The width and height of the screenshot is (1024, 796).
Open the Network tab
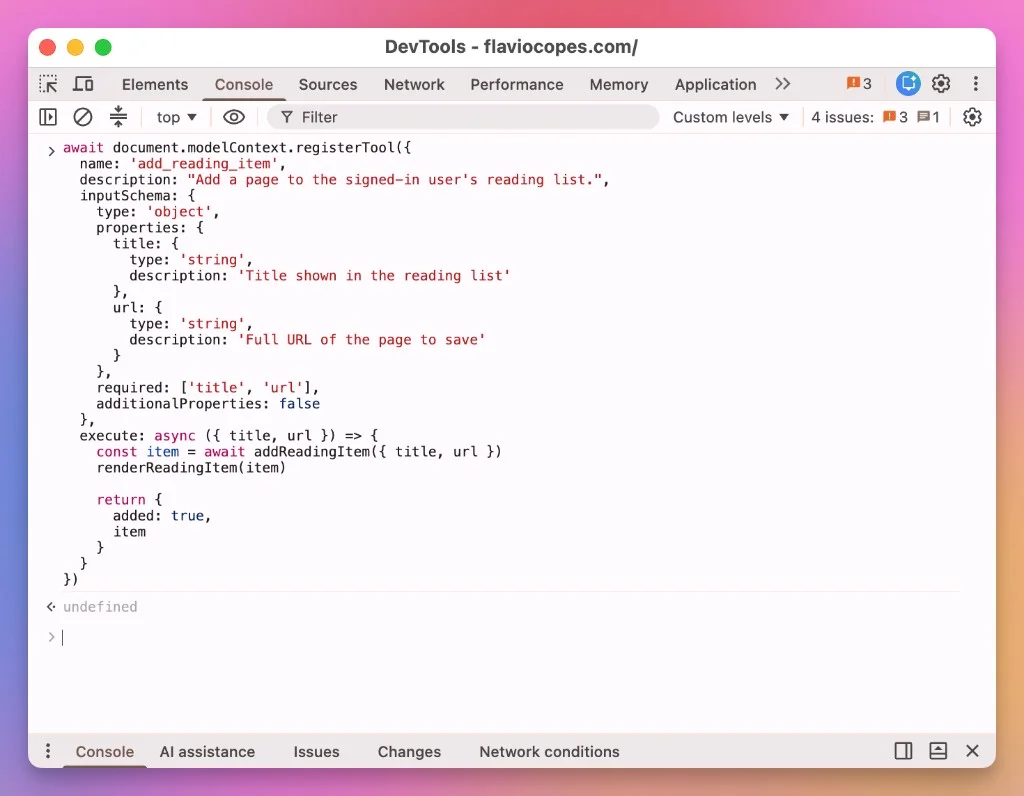414,84
